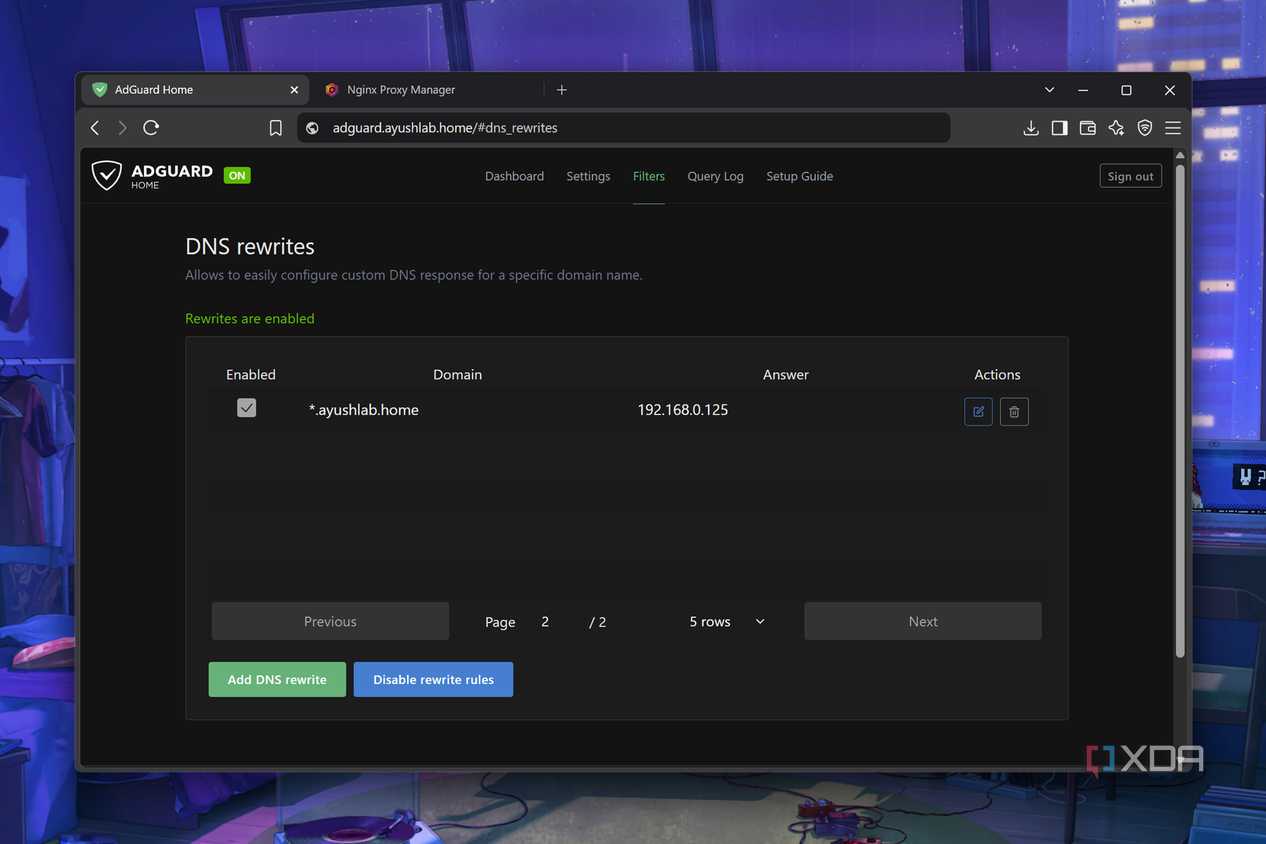Open the AI assistant sparkle icon
This screenshot has height=844, width=1266.
pyautogui.click(x=1116, y=128)
